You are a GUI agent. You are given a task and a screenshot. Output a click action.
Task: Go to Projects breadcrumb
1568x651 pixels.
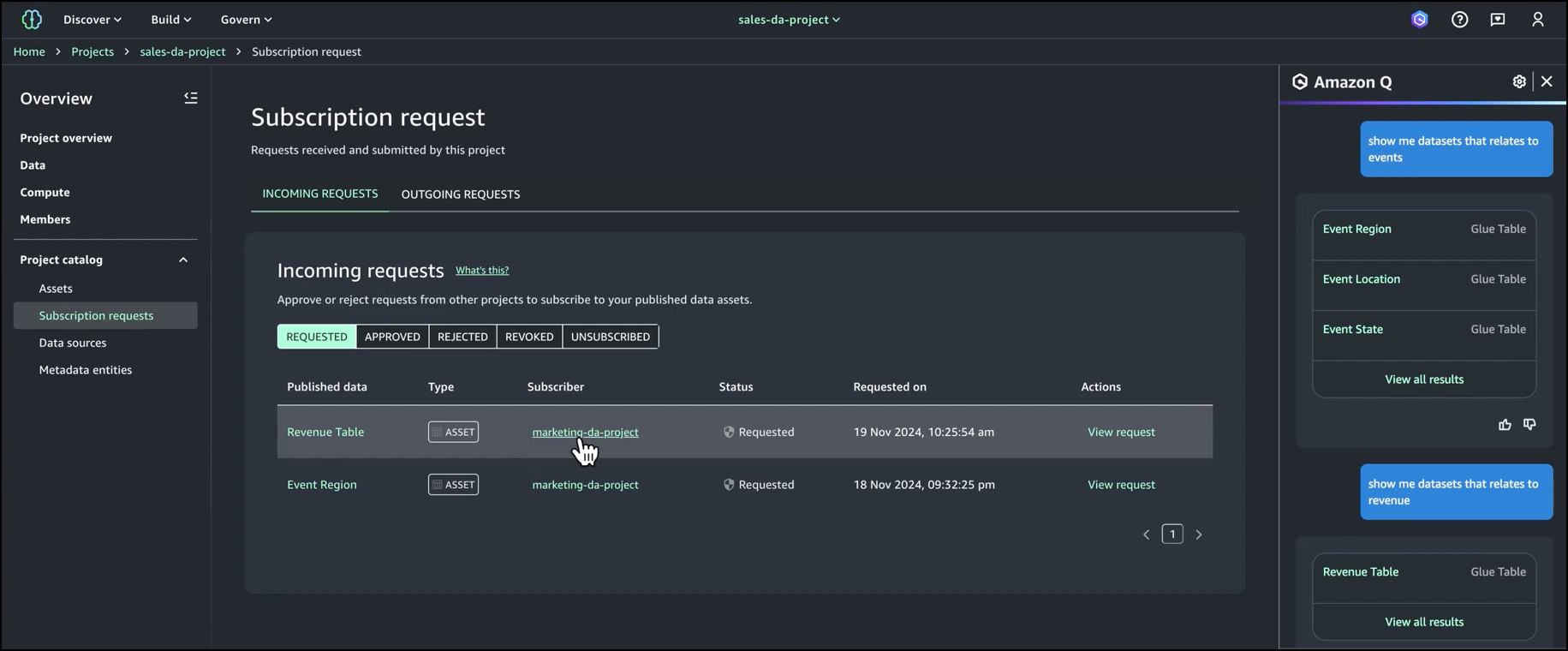point(92,51)
